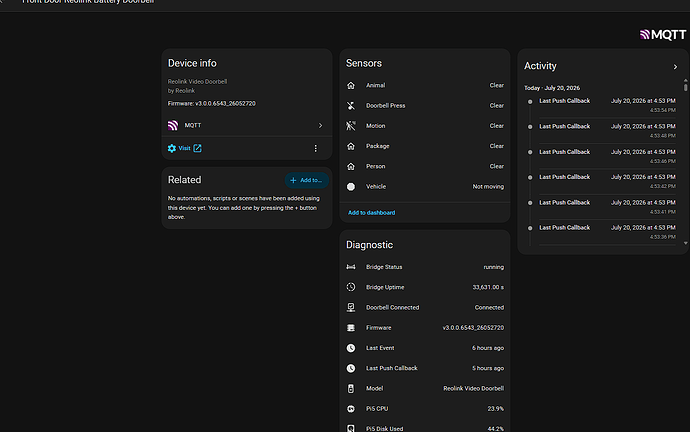Click the Model device icon

click(351, 388)
